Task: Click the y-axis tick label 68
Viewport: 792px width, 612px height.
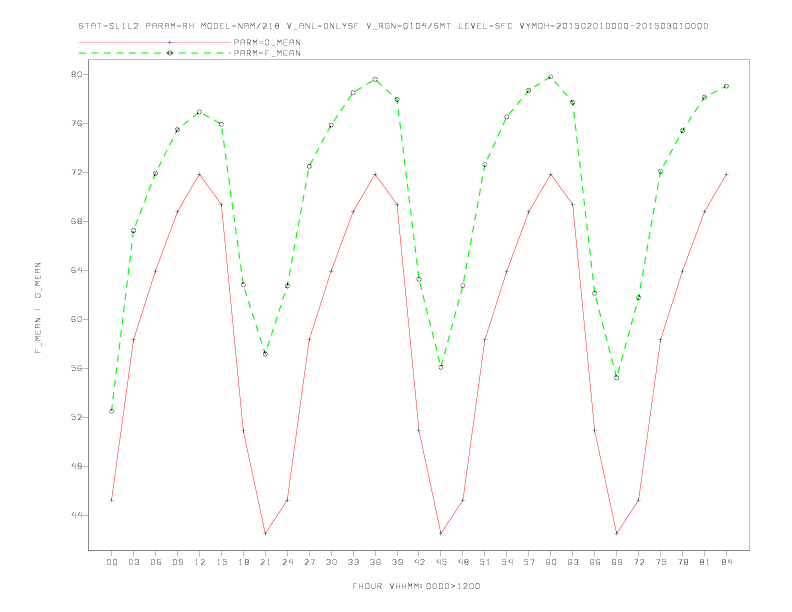Action: click(x=77, y=221)
